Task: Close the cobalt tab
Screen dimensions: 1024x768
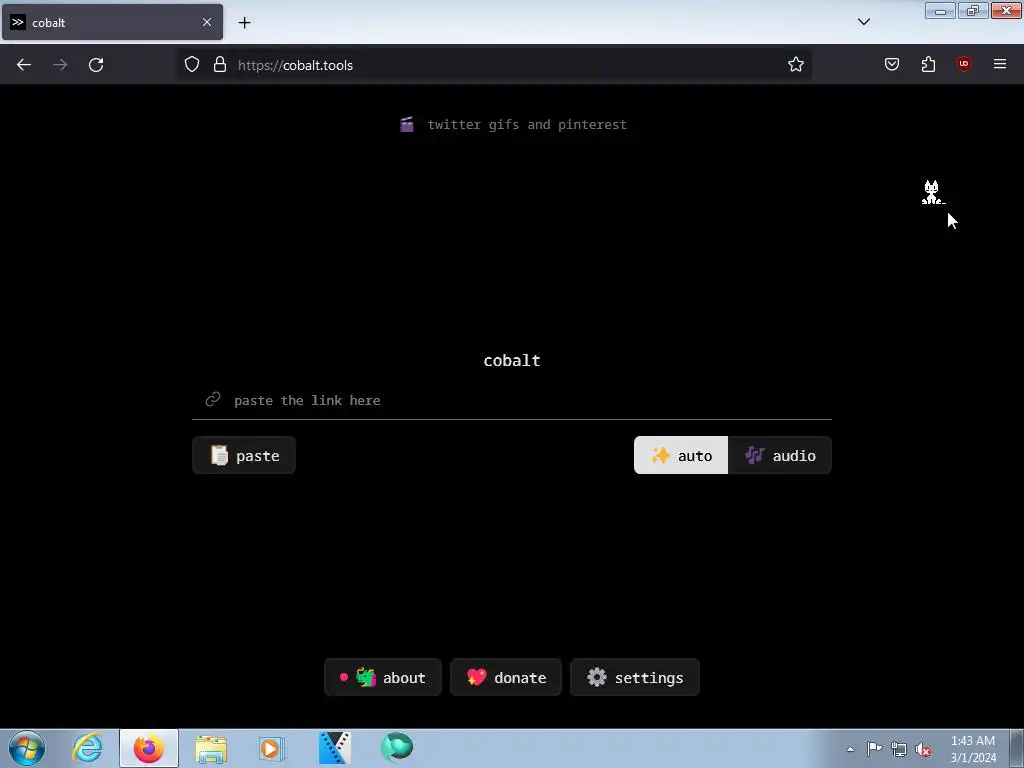Action: pos(206,22)
